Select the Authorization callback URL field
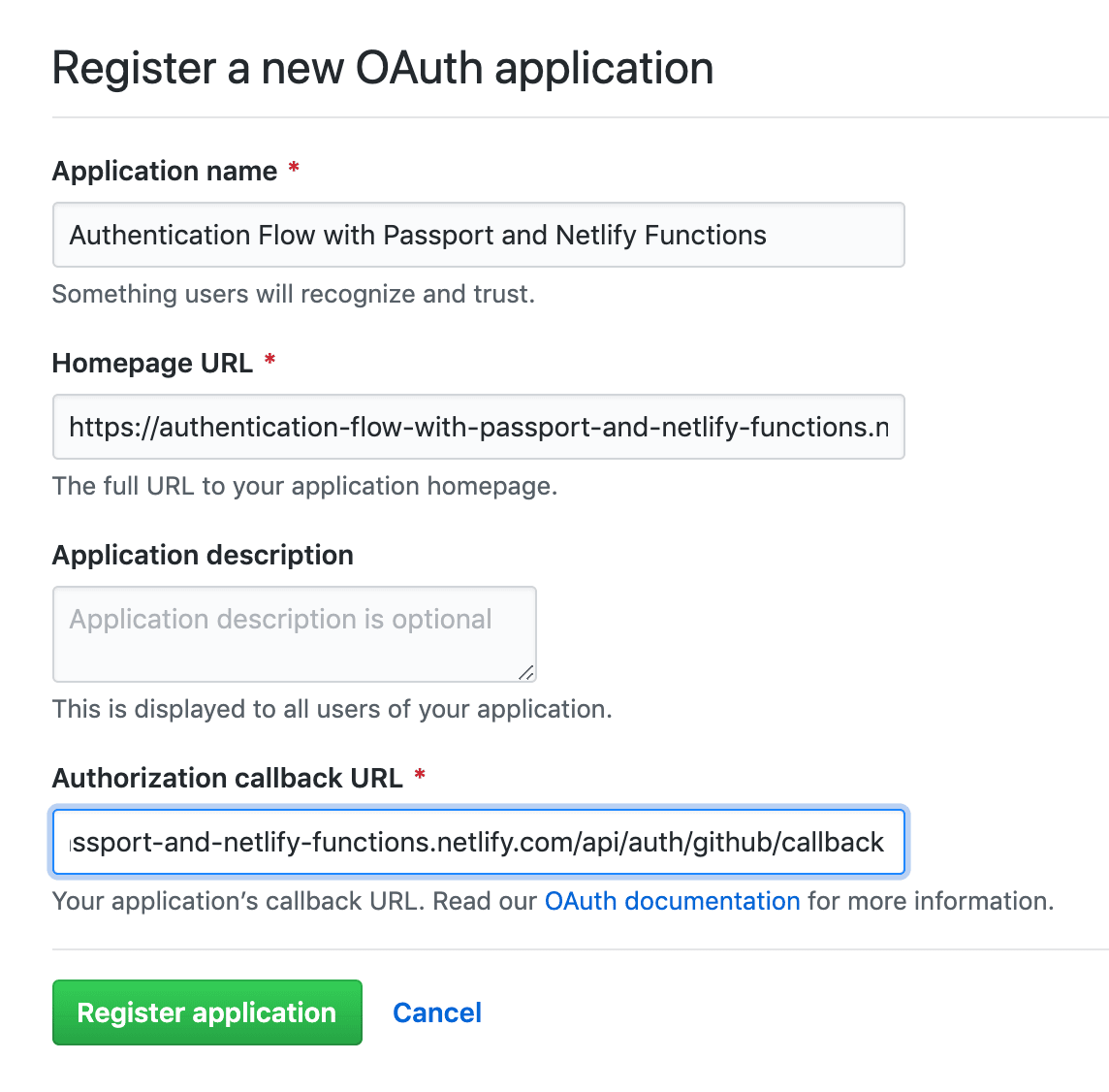 click(x=478, y=842)
